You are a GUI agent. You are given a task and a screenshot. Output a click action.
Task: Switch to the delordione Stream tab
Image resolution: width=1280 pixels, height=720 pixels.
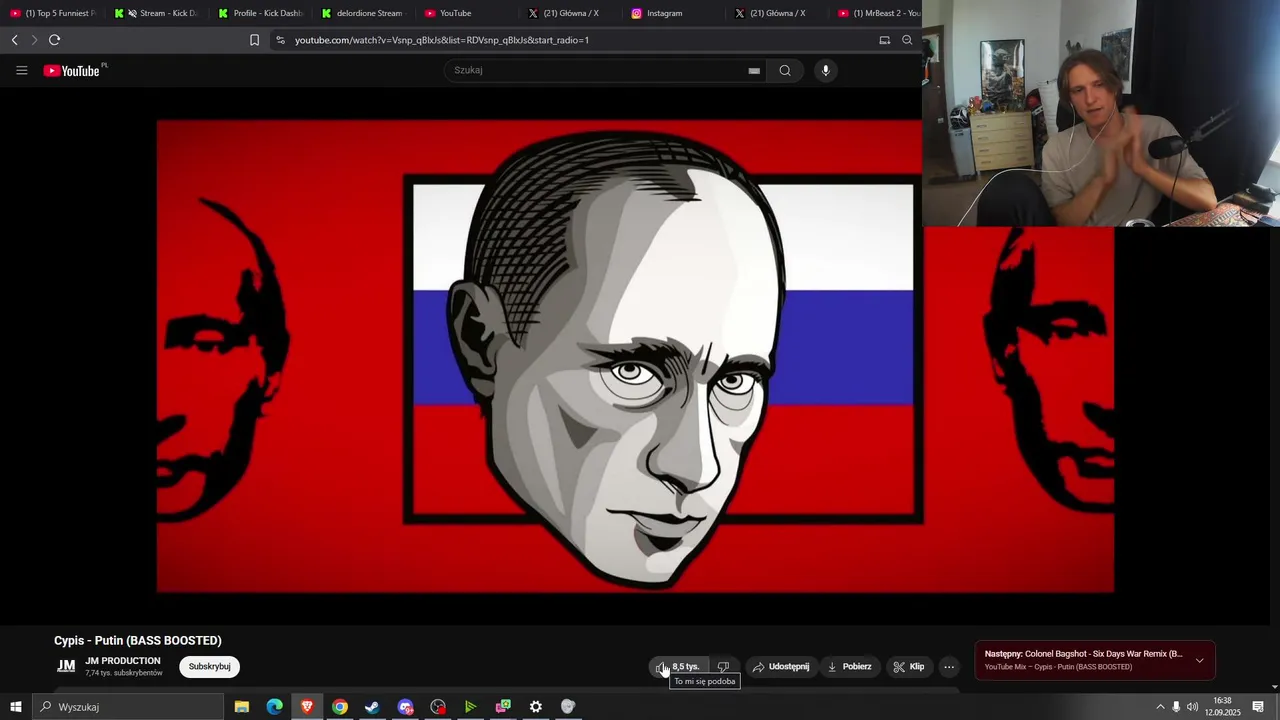coord(363,13)
